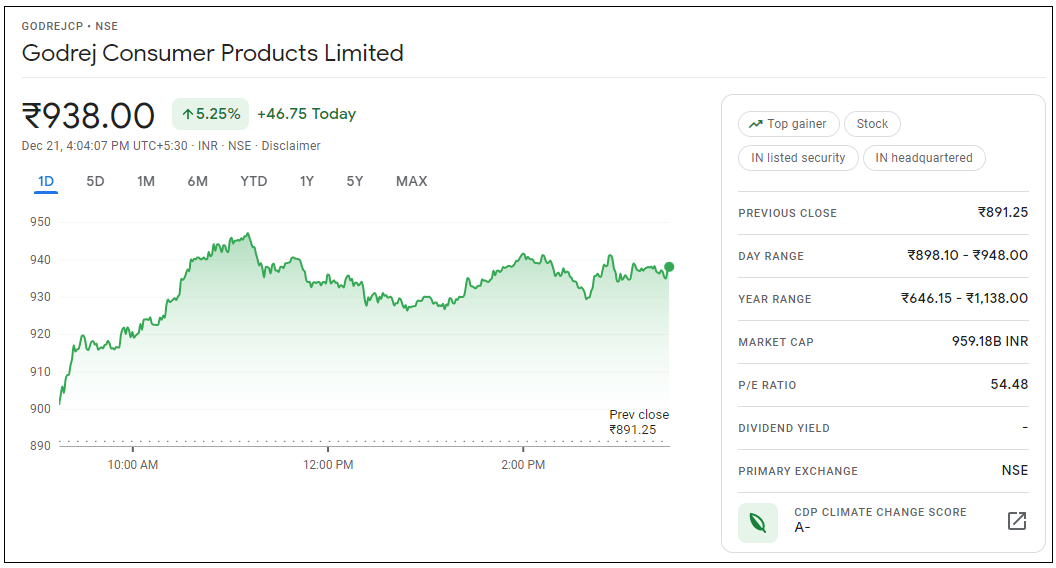
Task: Click the green leaf climate icon
Action: (x=758, y=523)
